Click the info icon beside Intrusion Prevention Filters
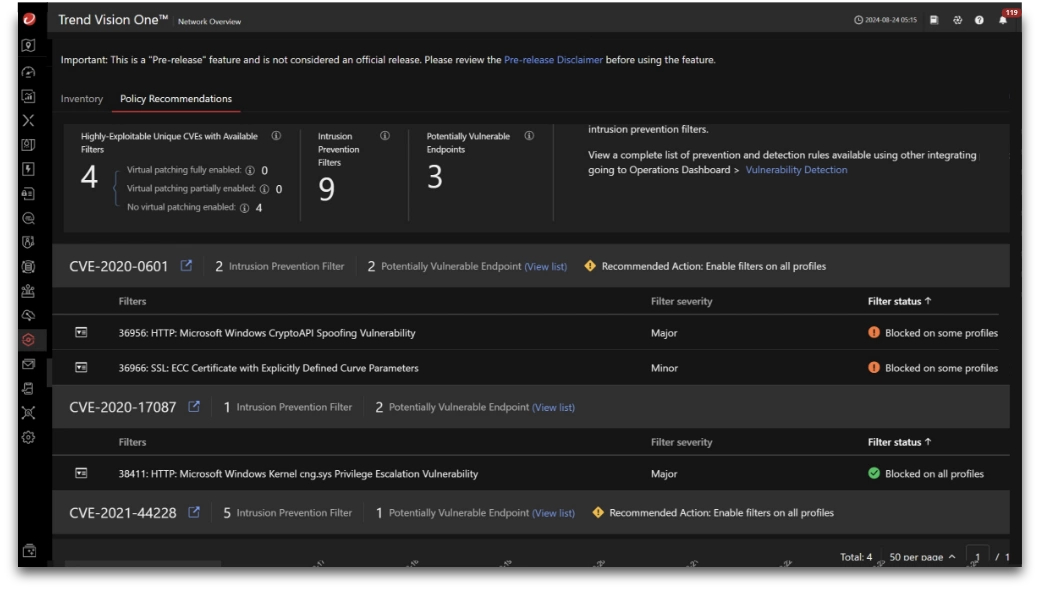Image resolution: width=1040 pixels, height=591 pixels. coord(385,136)
